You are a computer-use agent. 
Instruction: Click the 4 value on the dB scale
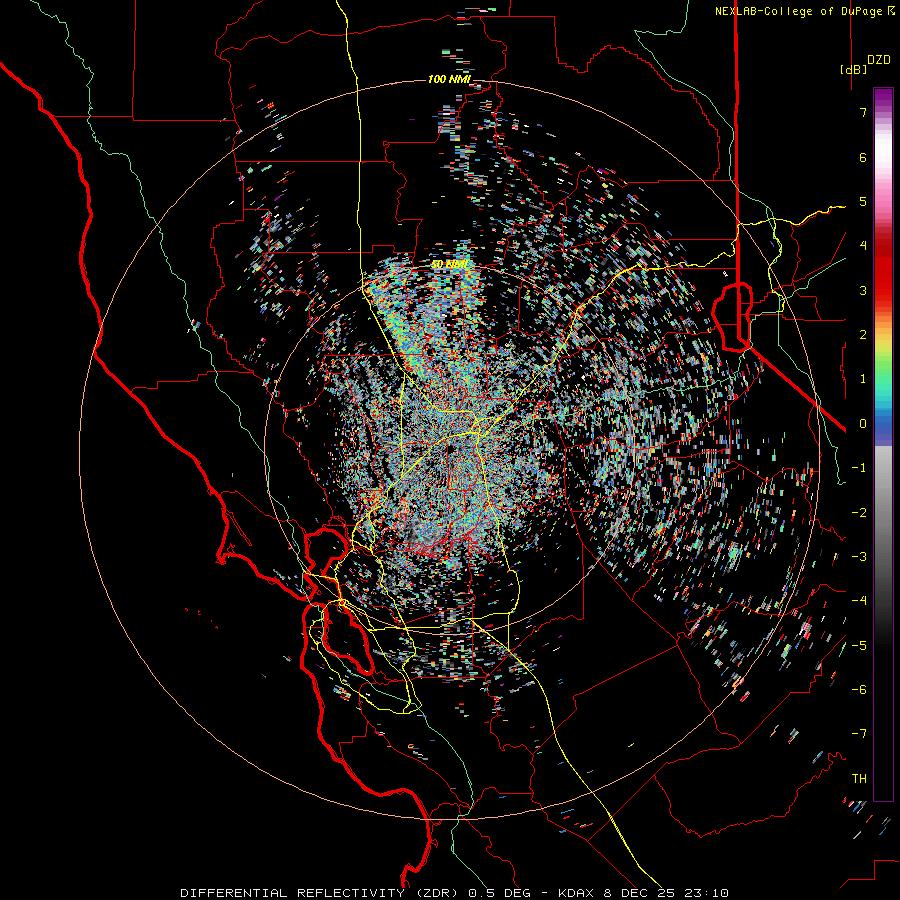863,246
